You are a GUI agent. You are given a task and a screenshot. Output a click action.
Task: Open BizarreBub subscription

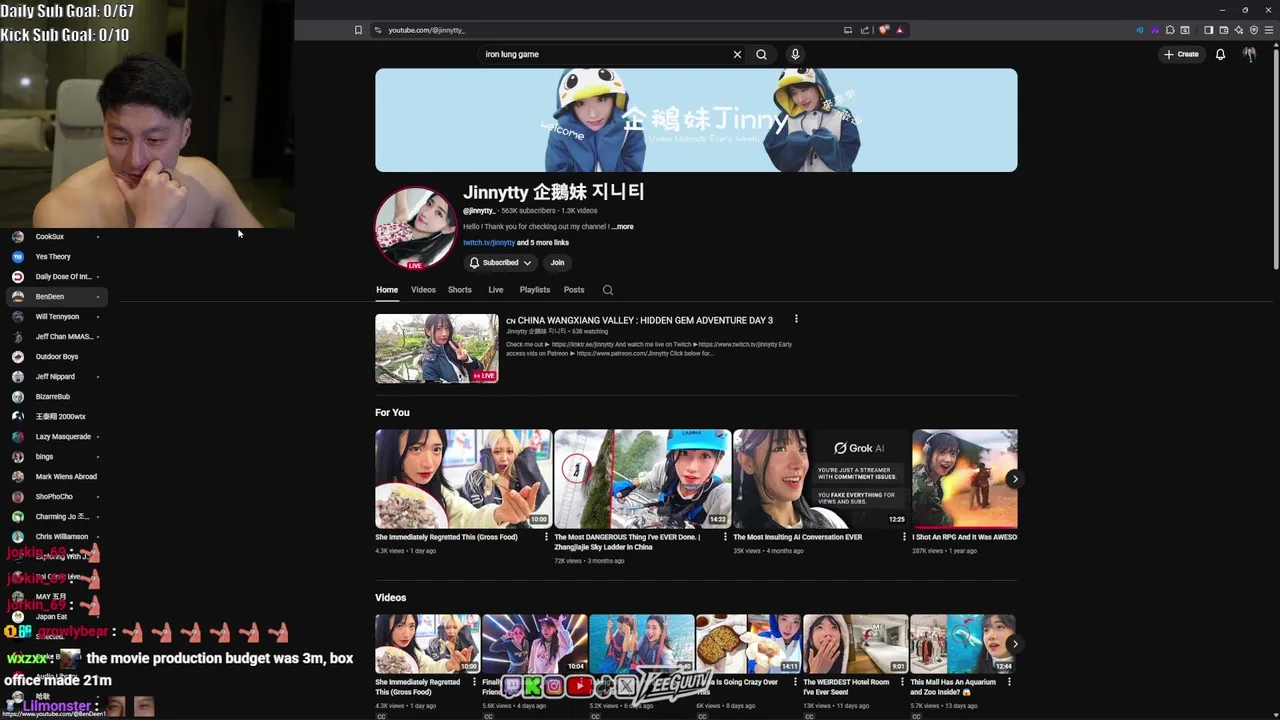56,397
